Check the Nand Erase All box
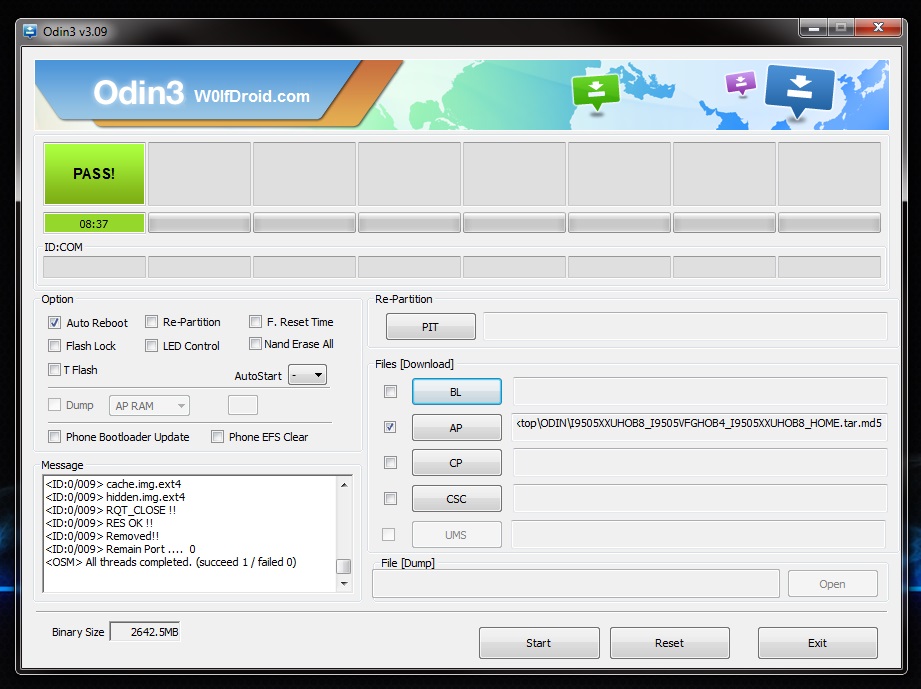 tap(255, 344)
